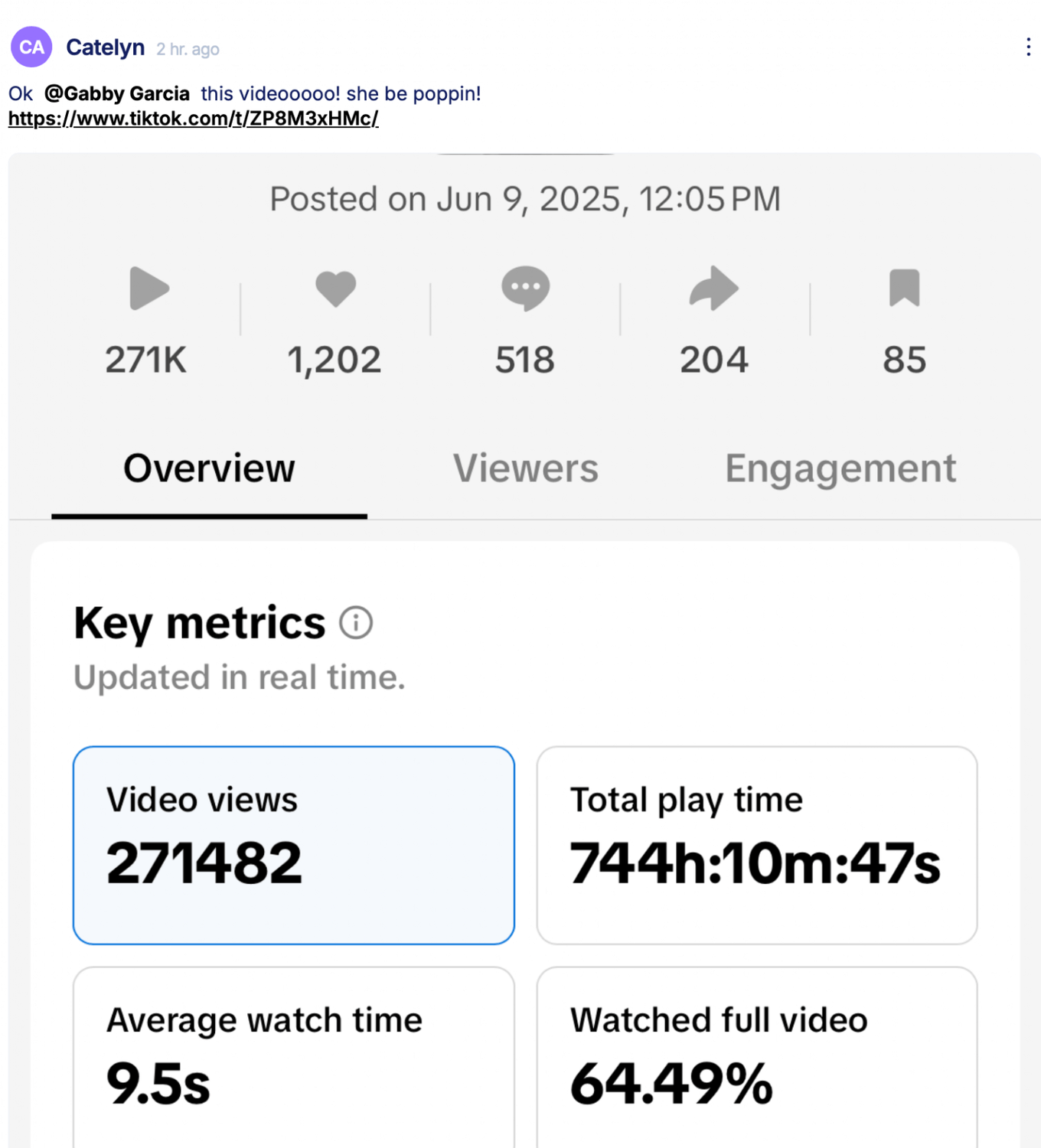Screen dimensions: 1041x1148
Task: Click Catelyn's CA avatar
Action: pyautogui.click(x=31, y=47)
